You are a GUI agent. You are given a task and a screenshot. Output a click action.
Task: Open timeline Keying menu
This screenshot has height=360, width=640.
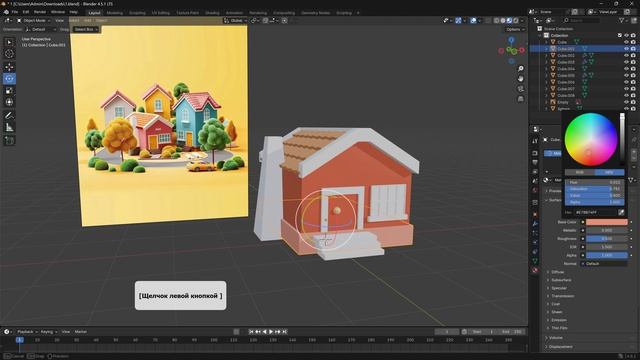pos(49,332)
